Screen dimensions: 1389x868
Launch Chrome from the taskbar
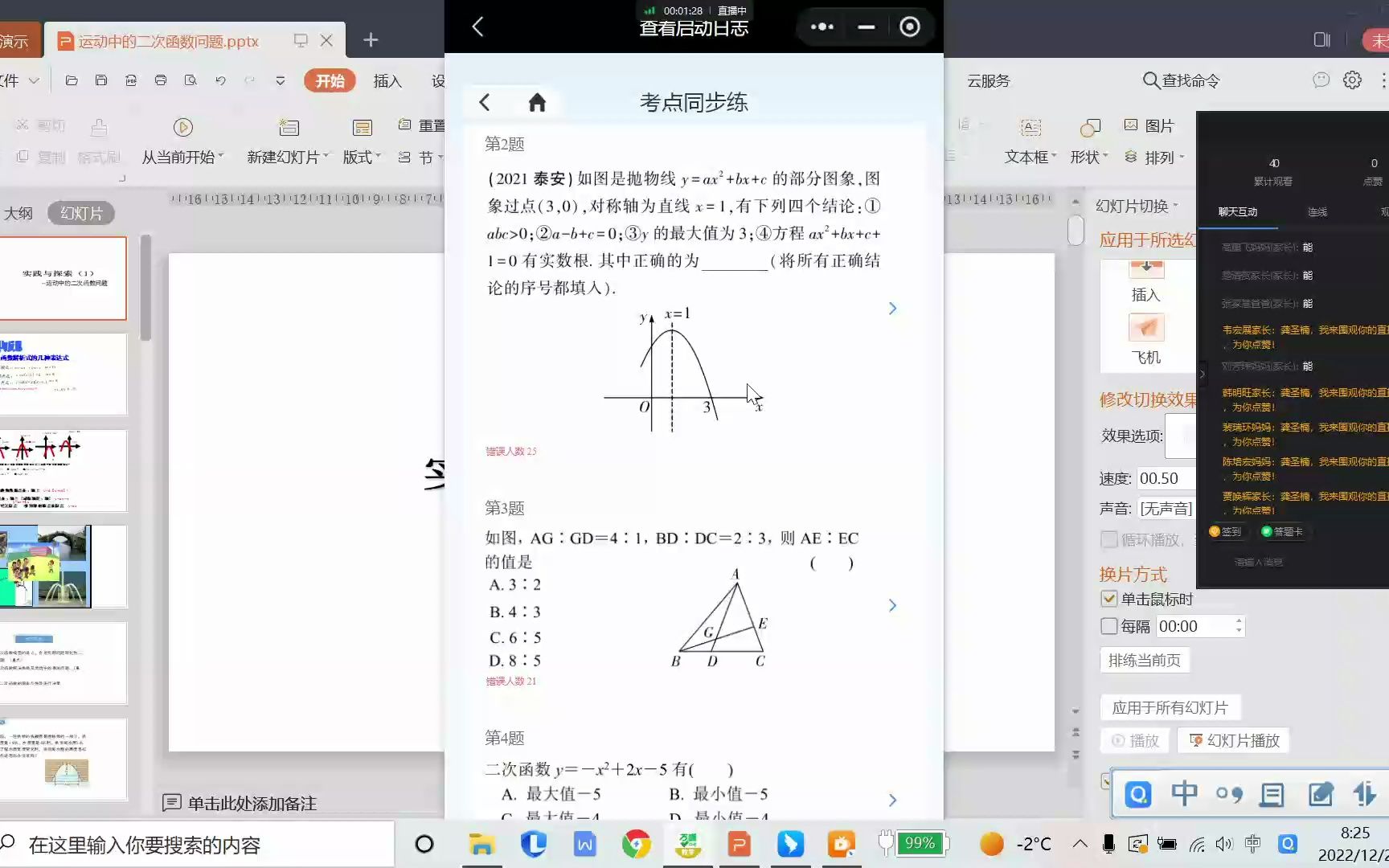636,844
